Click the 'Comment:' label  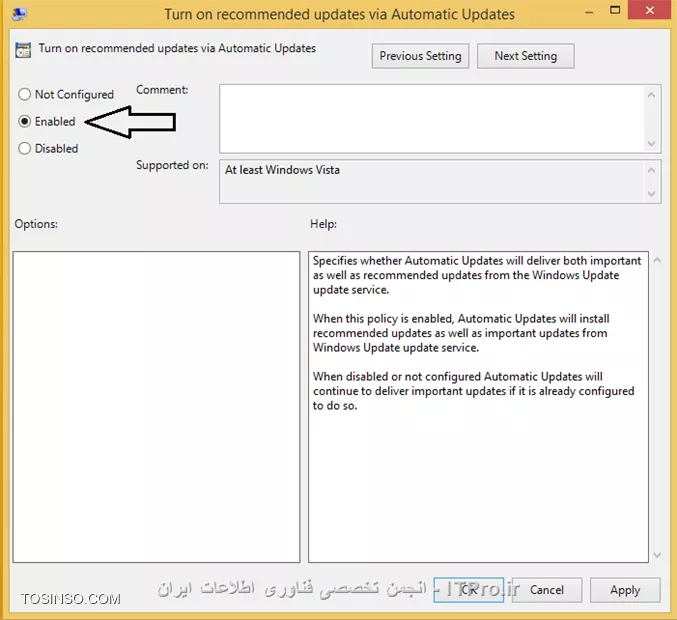162,90
